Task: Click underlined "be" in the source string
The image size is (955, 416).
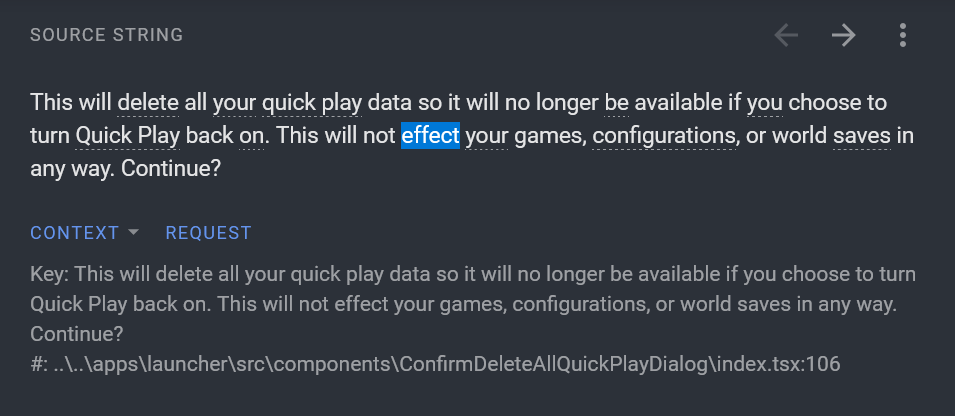Action: coord(616,102)
